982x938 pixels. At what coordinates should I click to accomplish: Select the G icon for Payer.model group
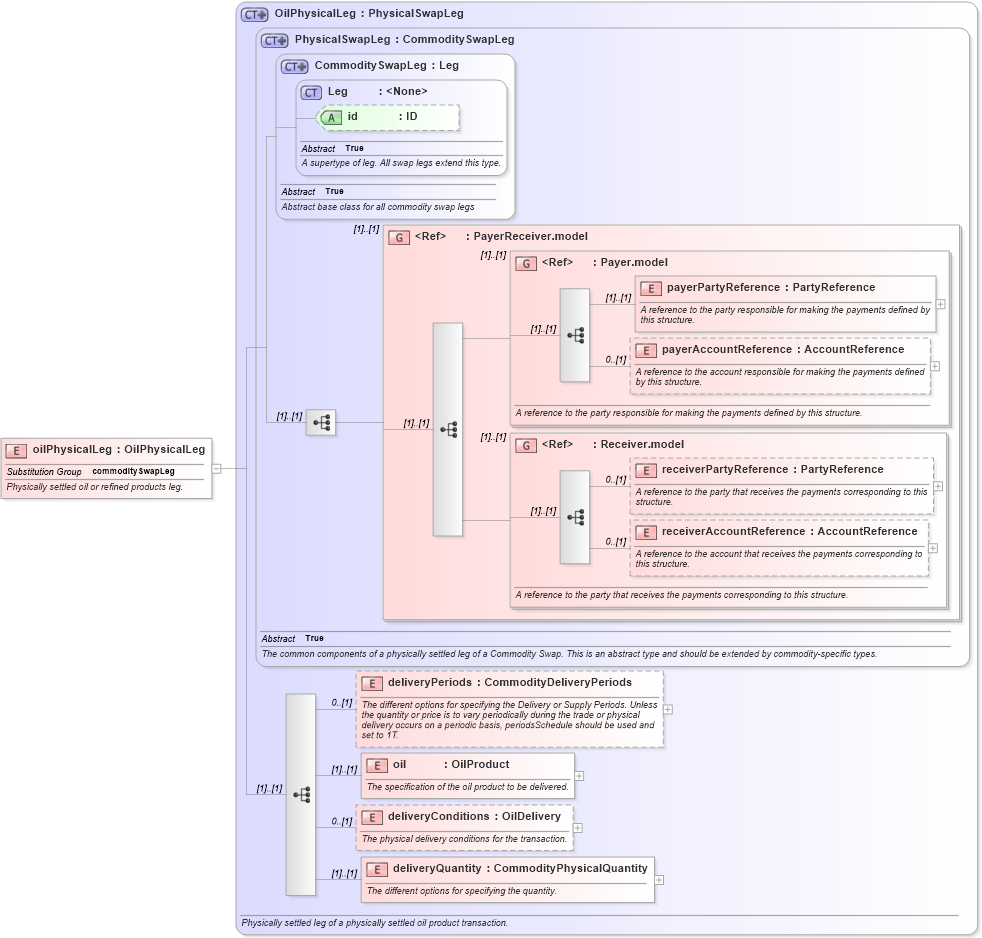click(x=524, y=264)
